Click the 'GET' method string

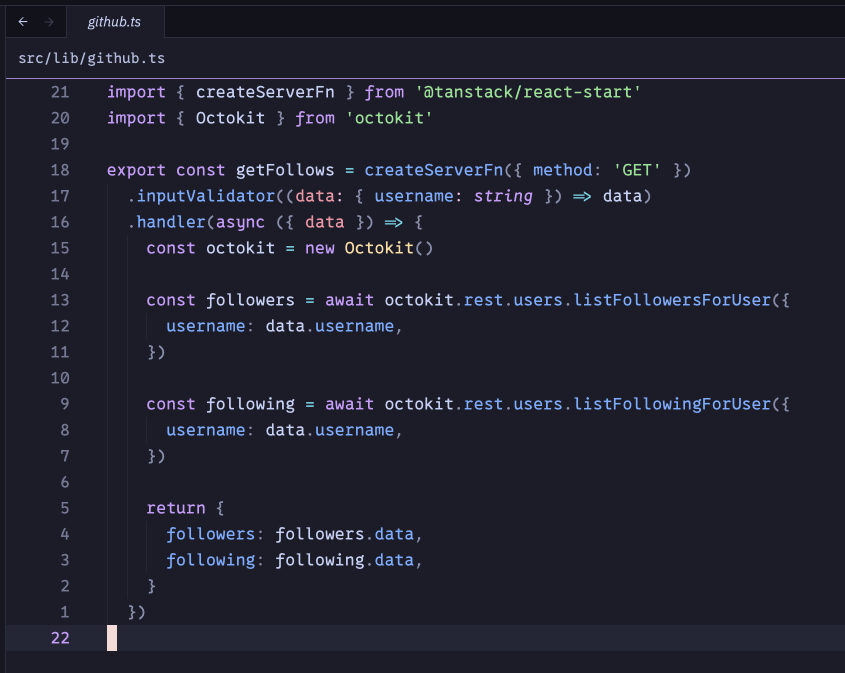tap(636, 170)
